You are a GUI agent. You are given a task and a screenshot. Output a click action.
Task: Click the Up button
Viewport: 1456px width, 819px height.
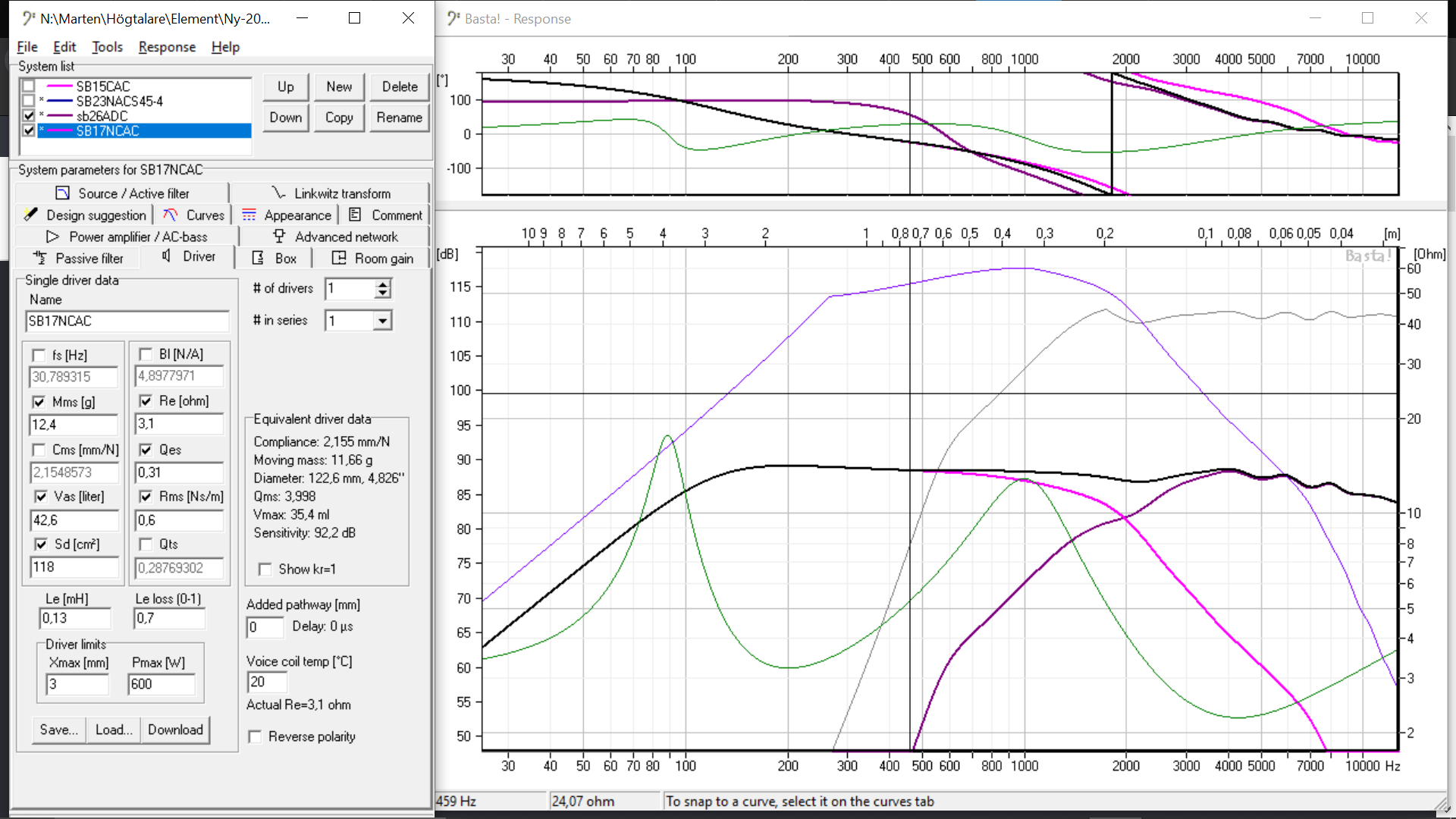pos(286,86)
